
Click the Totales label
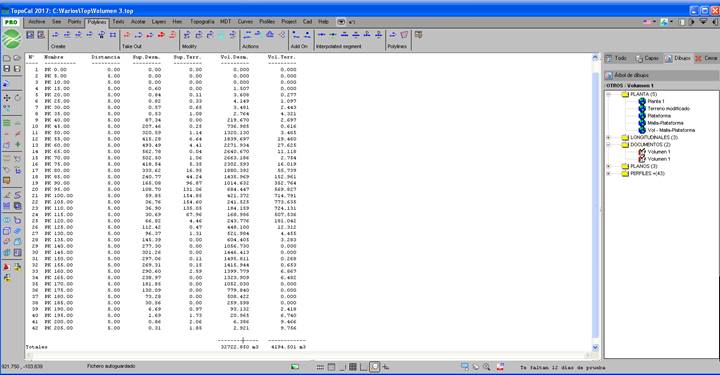click(36, 347)
